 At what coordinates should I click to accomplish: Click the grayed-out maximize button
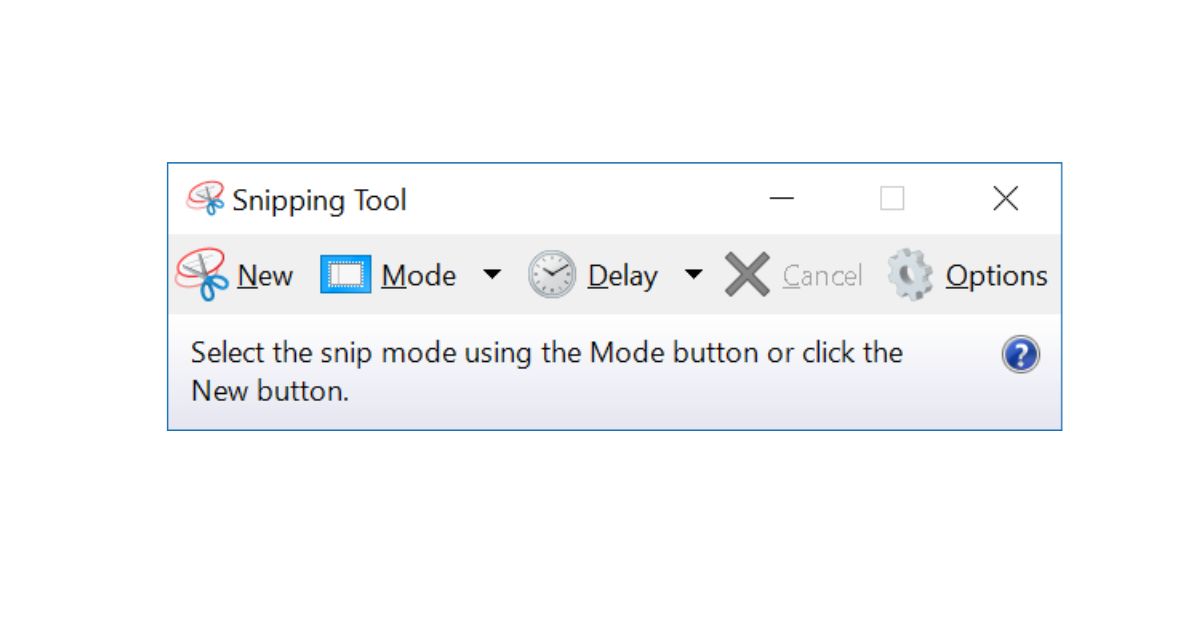[892, 199]
